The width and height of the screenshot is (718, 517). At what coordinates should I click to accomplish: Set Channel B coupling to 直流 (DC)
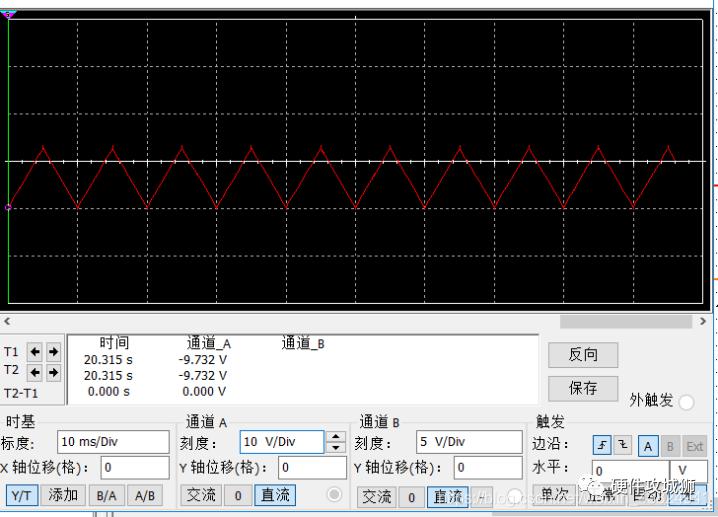(447, 497)
